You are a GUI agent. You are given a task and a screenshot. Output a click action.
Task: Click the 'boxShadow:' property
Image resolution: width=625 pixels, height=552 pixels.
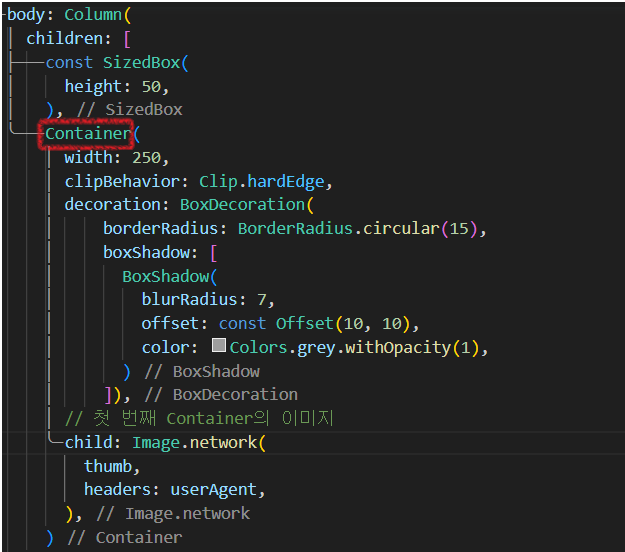[x=151, y=252]
